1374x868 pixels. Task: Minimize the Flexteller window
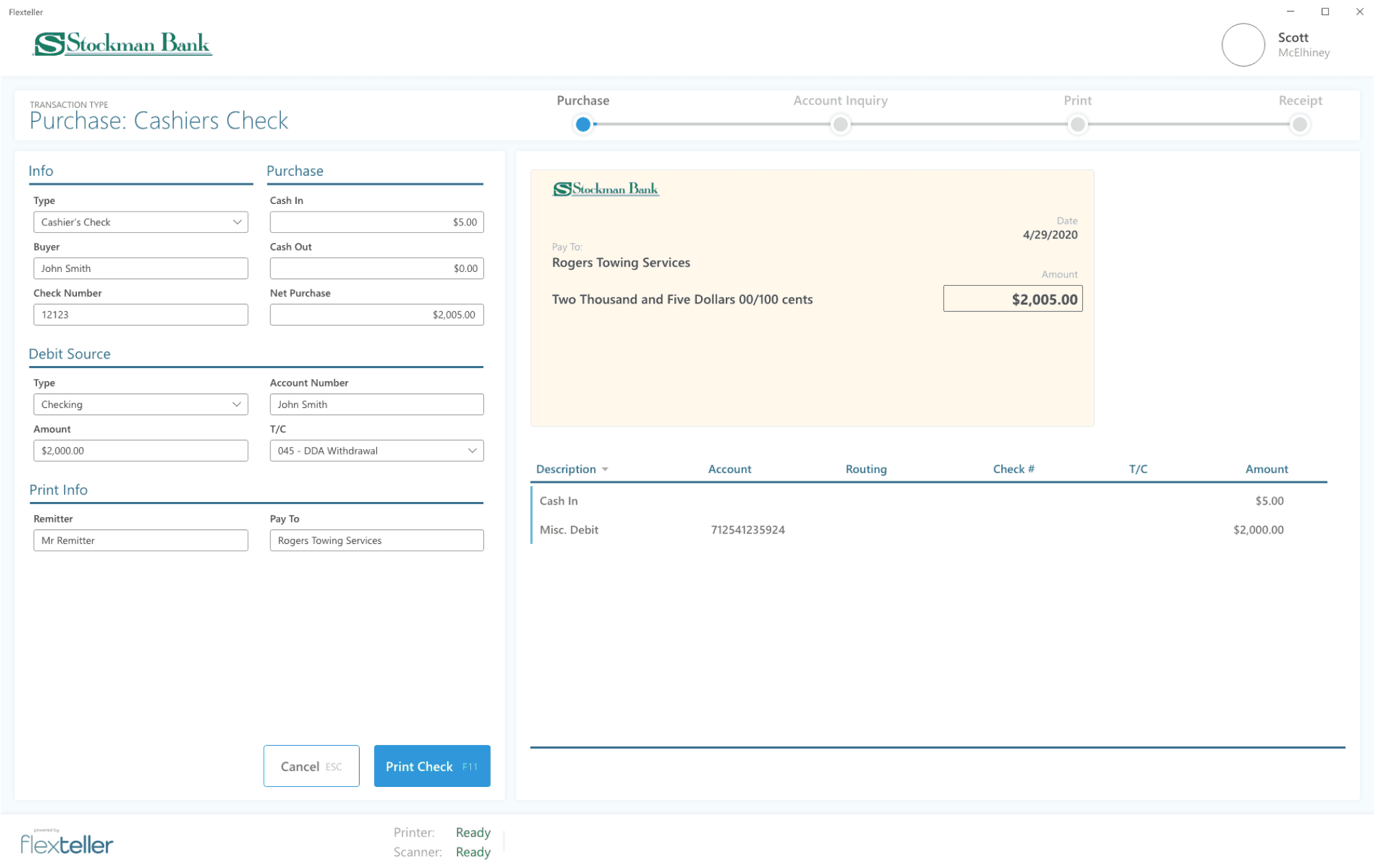coord(1290,12)
